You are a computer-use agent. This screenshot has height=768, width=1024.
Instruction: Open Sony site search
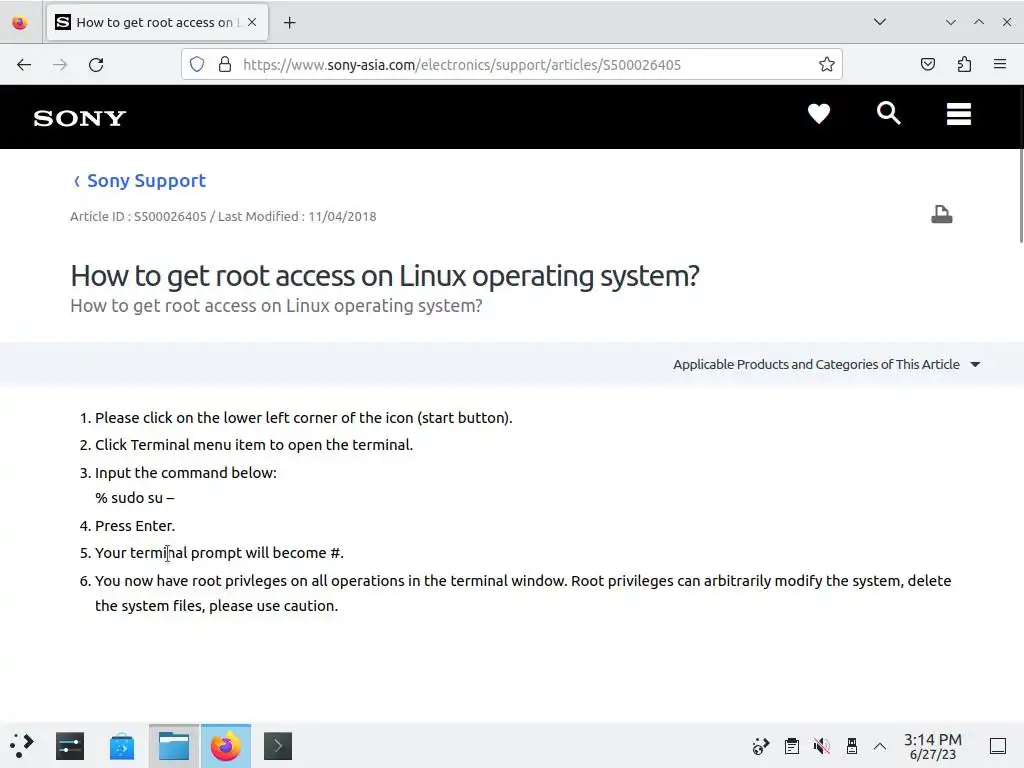click(888, 113)
